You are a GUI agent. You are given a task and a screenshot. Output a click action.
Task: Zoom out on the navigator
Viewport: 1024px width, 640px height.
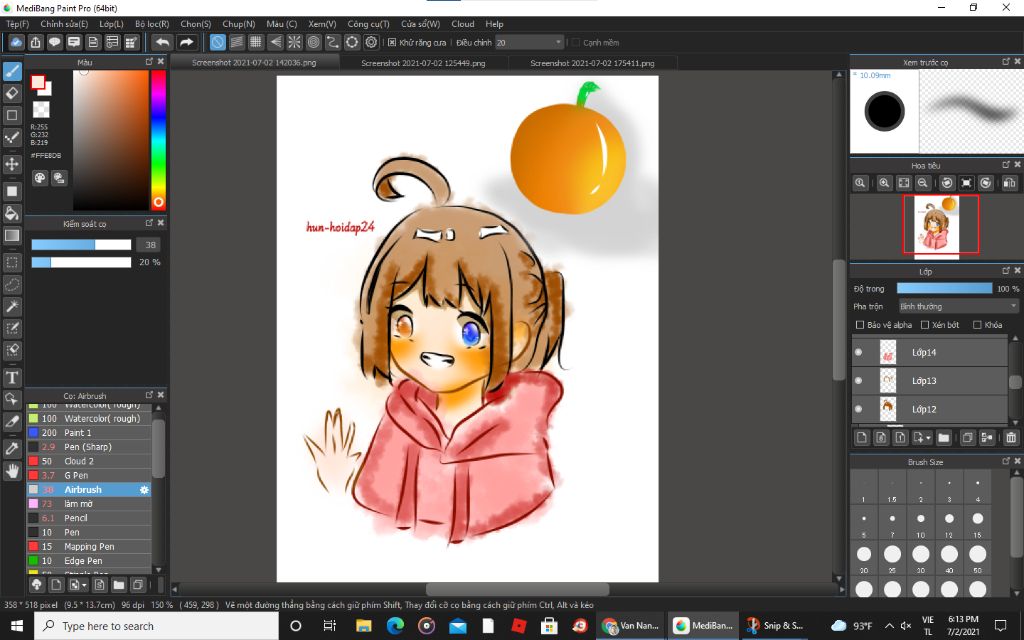pos(922,184)
